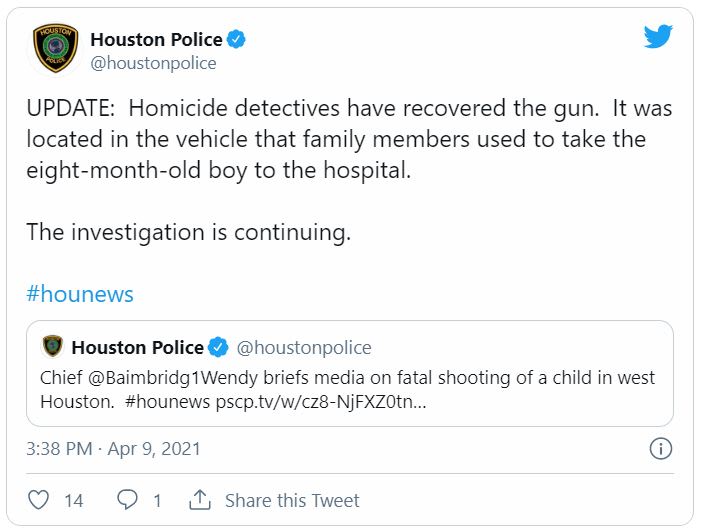Click the share arrow icon

pos(200,500)
